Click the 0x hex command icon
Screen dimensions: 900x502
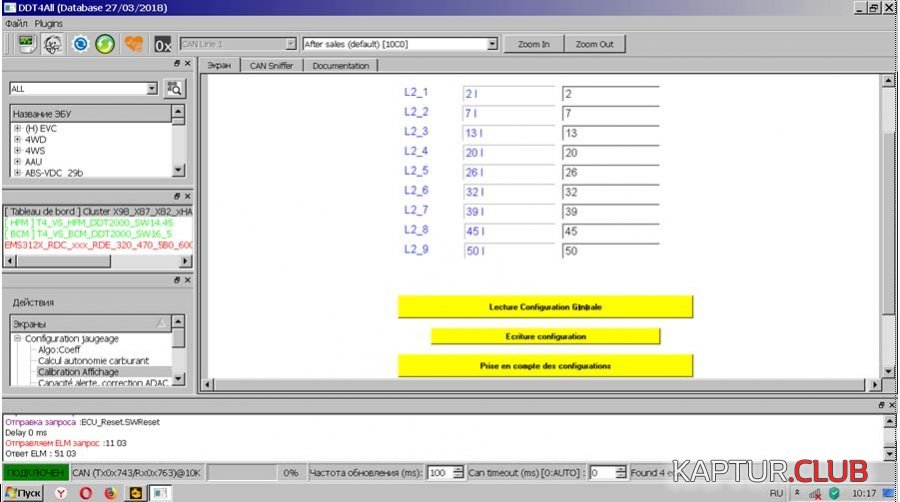(x=163, y=44)
